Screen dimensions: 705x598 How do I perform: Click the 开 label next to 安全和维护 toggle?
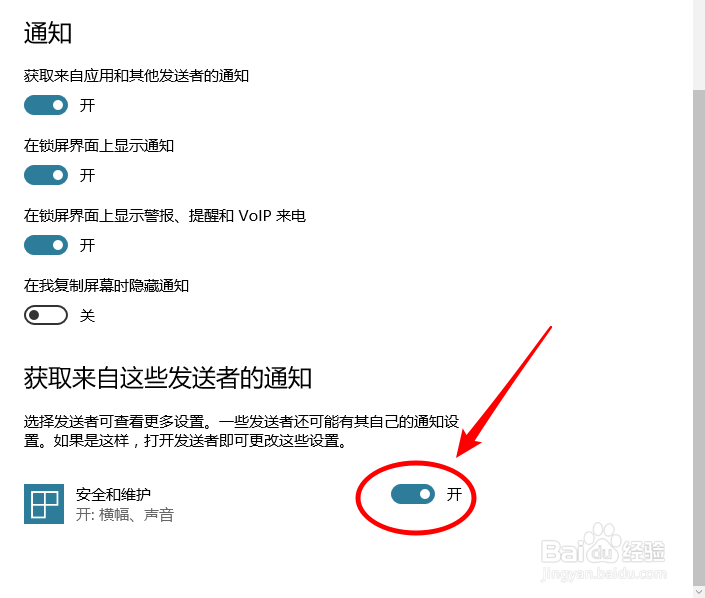point(454,495)
